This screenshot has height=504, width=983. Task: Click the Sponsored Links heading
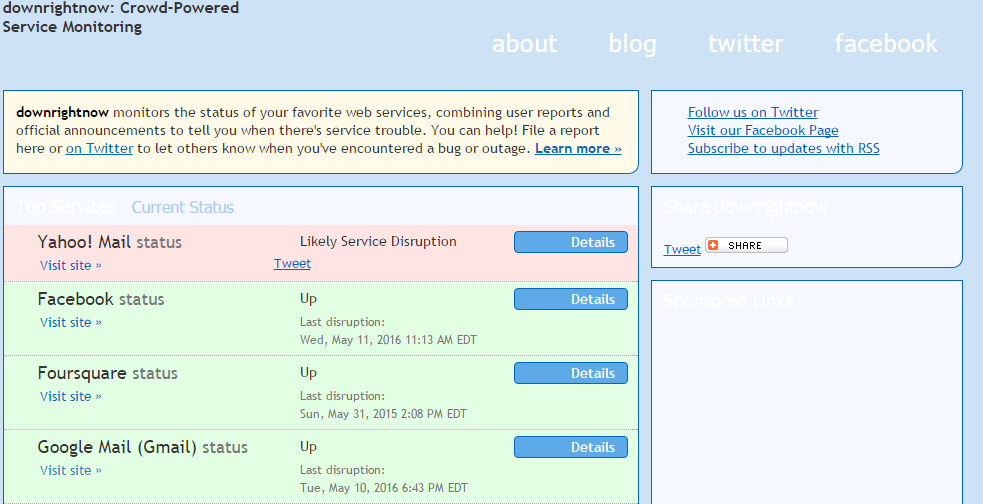[728, 302]
